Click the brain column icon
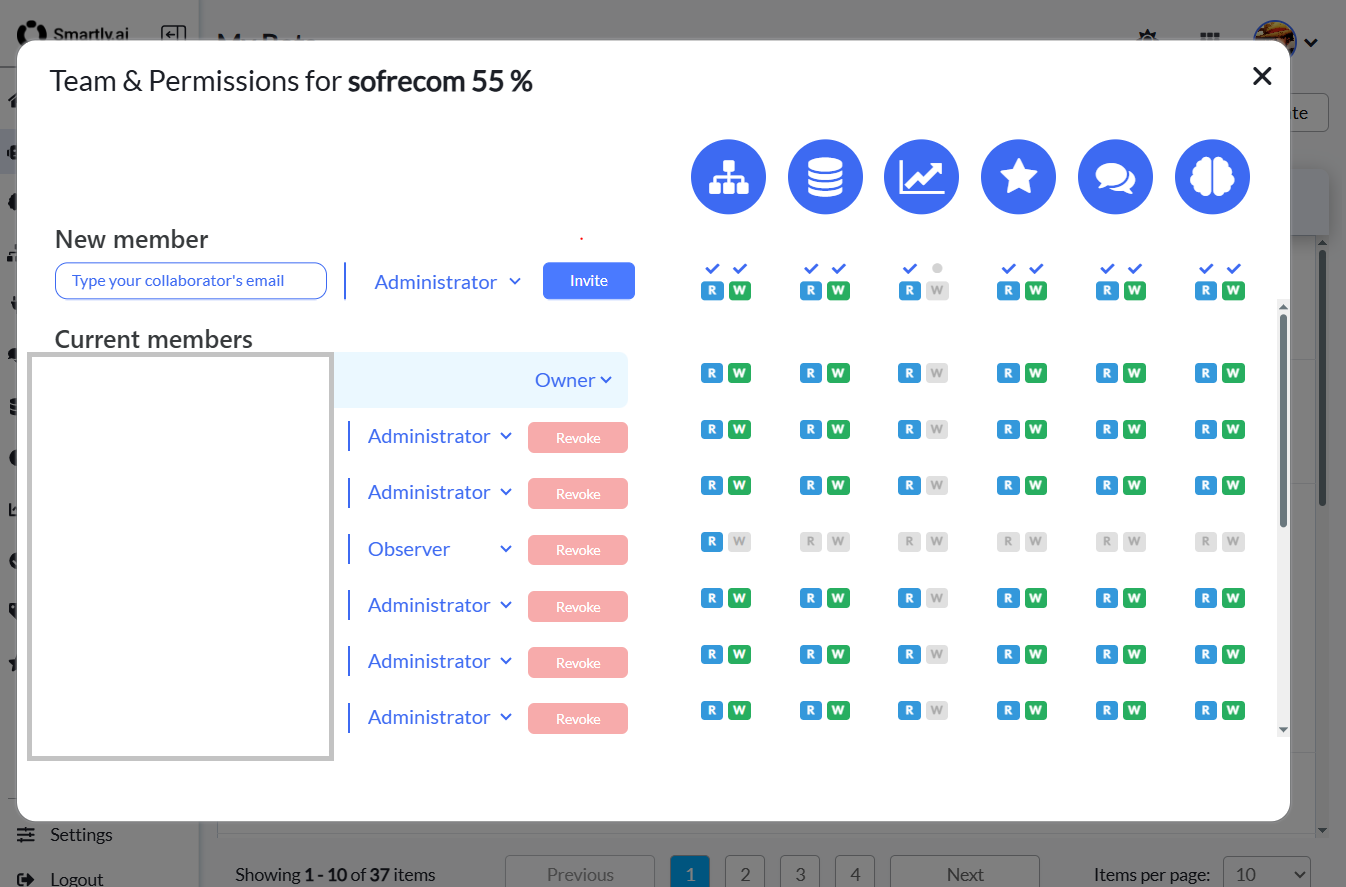Screen dimensions: 1346x887 click(1212, 177)
